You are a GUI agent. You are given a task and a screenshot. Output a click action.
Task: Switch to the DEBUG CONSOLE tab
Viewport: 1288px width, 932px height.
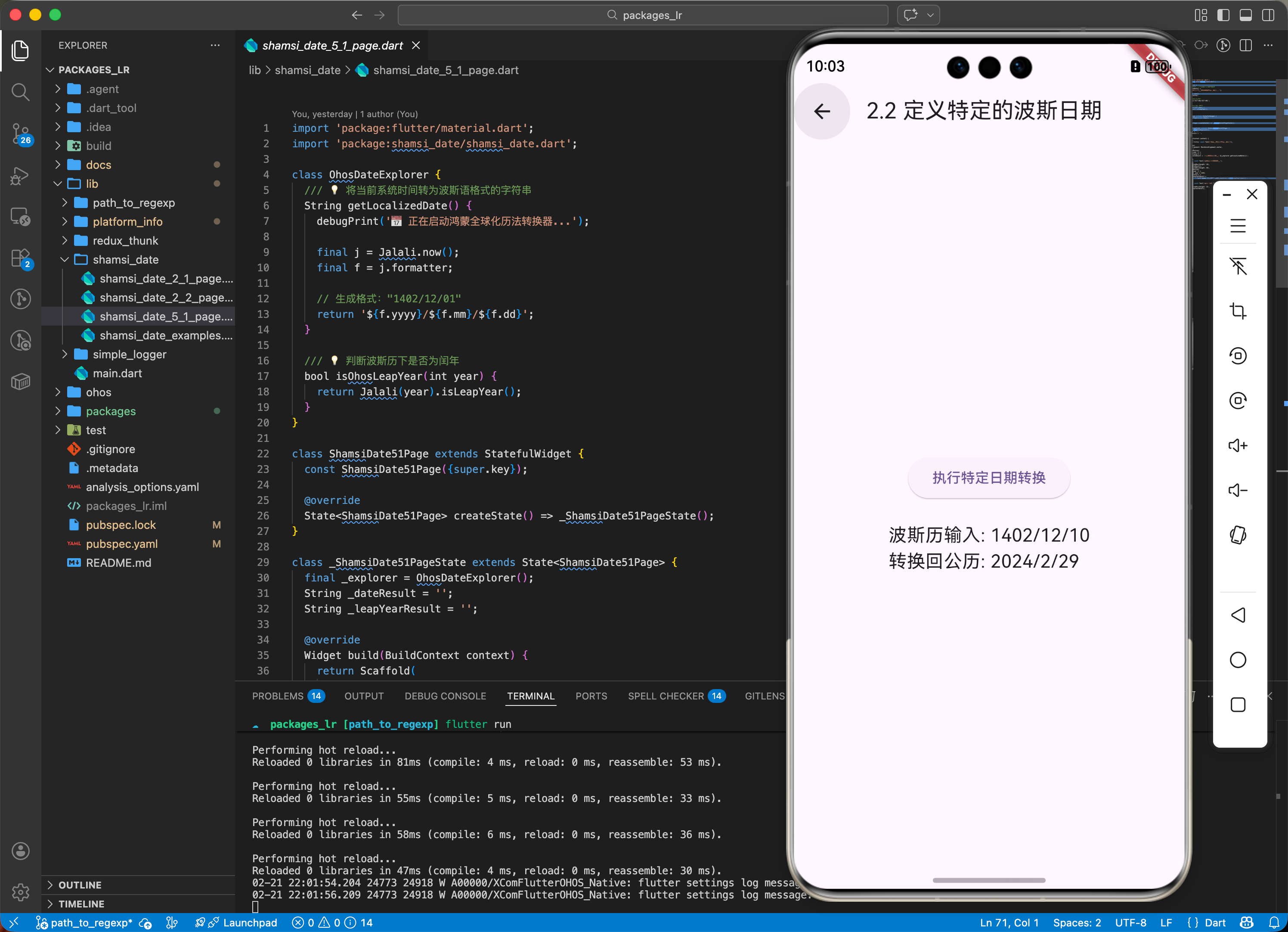[x=445, y=696]
